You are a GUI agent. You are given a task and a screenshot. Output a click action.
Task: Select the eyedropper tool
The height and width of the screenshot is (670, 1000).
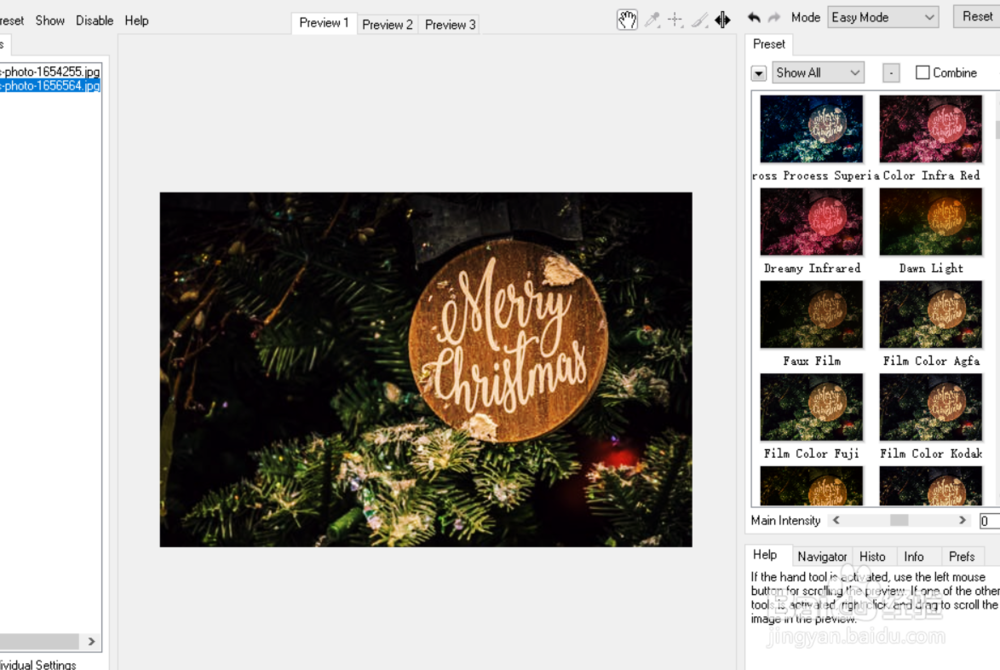point(652,20)
